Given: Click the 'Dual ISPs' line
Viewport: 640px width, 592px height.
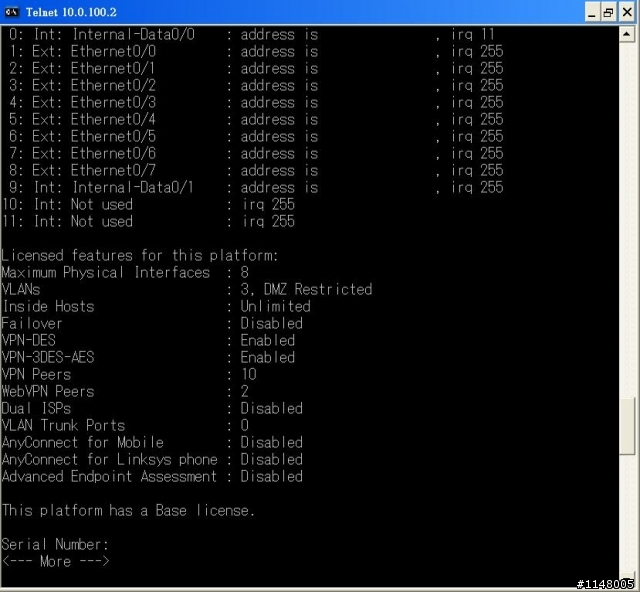Looking at the screenshot, I should tap(152, 408).
